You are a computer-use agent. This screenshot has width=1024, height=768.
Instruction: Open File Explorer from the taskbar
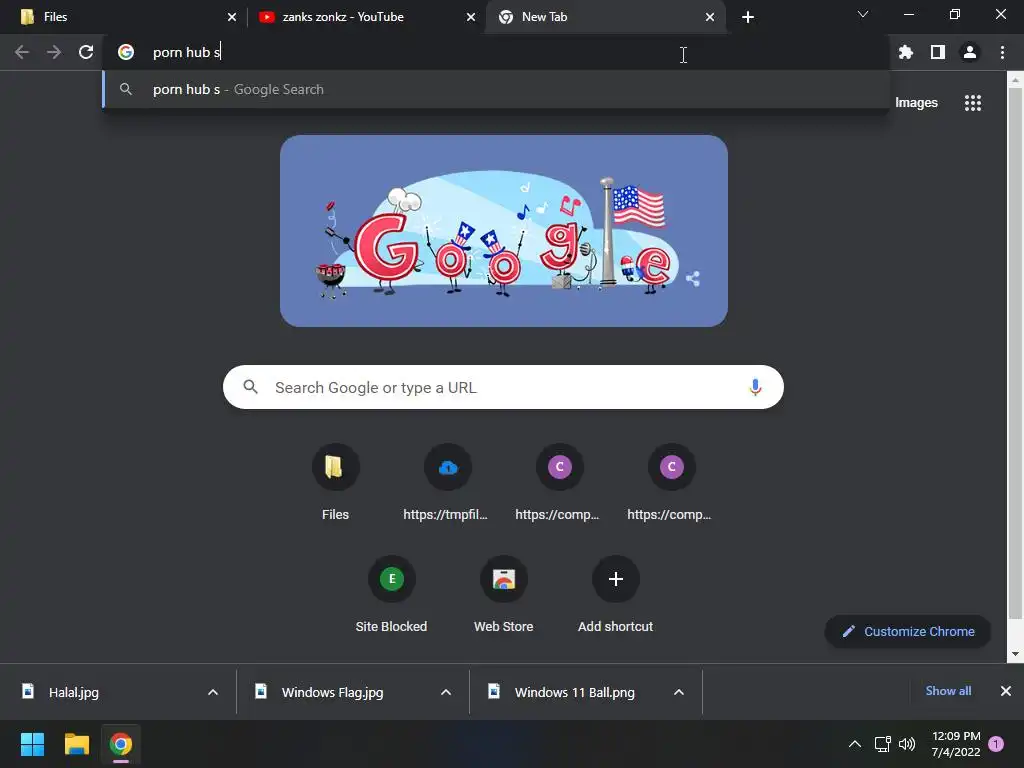point(76,744)
